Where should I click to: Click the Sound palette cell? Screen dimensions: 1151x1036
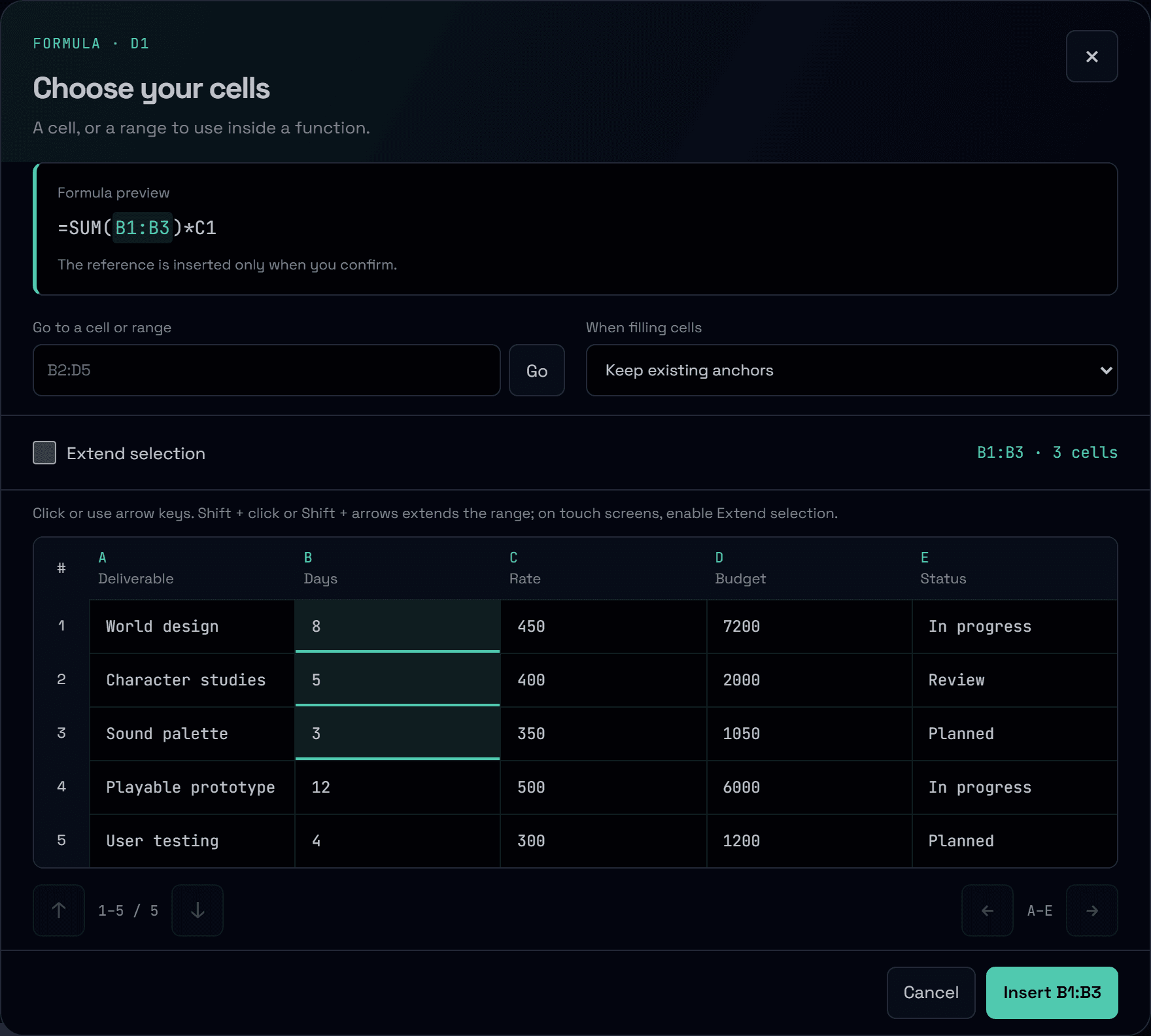(x=192, y=734)
